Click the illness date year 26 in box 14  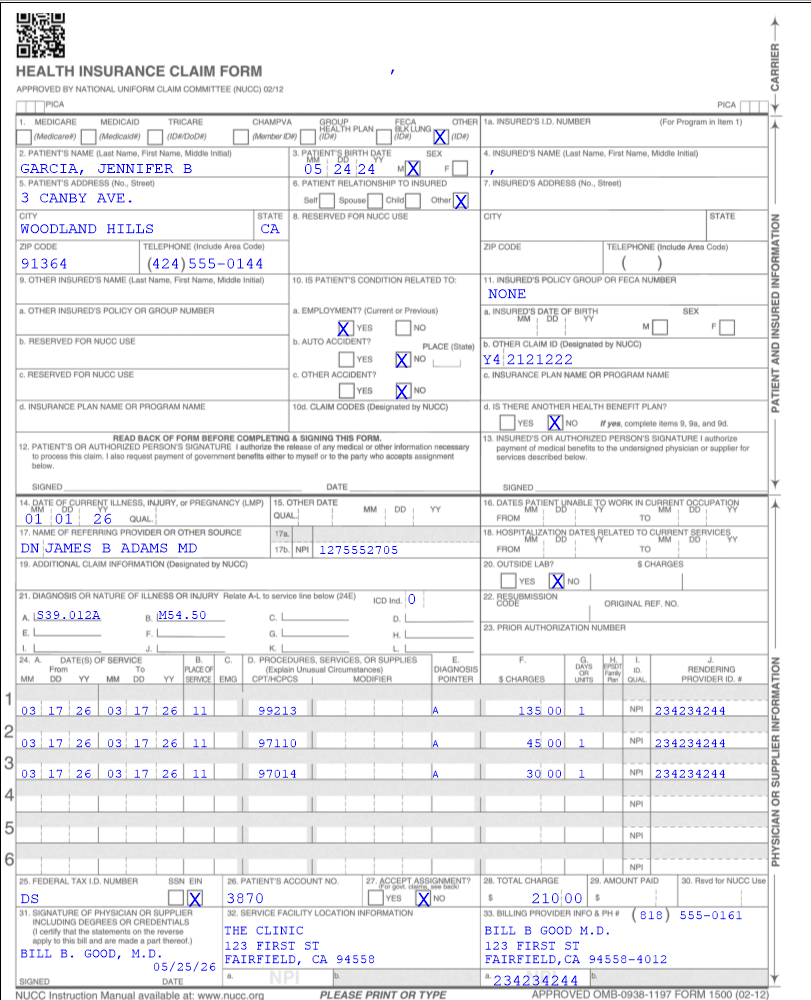[103, 519]
